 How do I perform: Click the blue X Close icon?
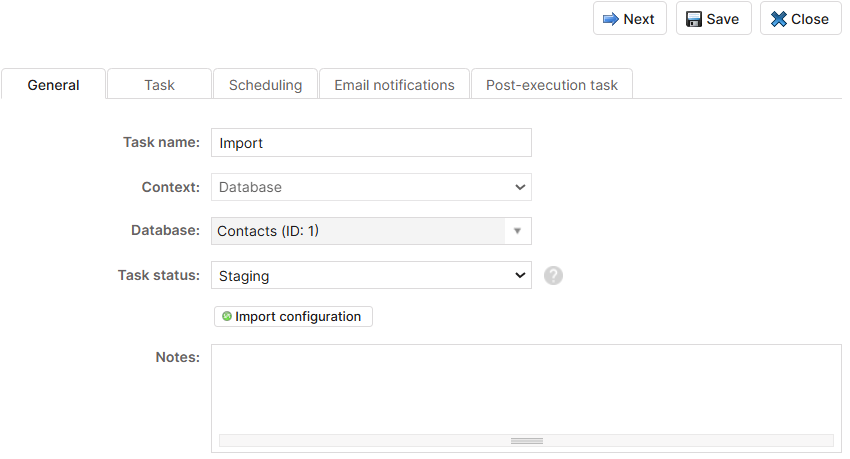(779, 19)
